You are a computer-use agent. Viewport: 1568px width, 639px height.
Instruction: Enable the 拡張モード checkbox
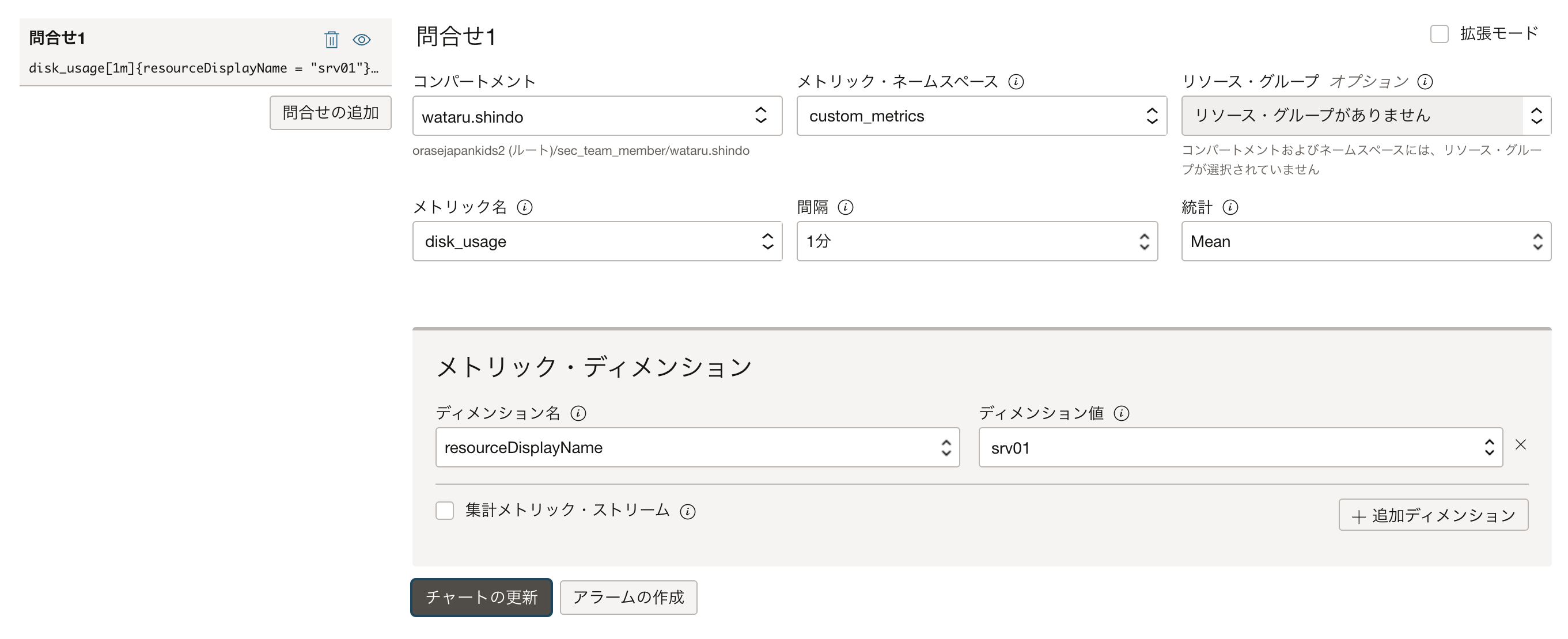[1439, 34]
